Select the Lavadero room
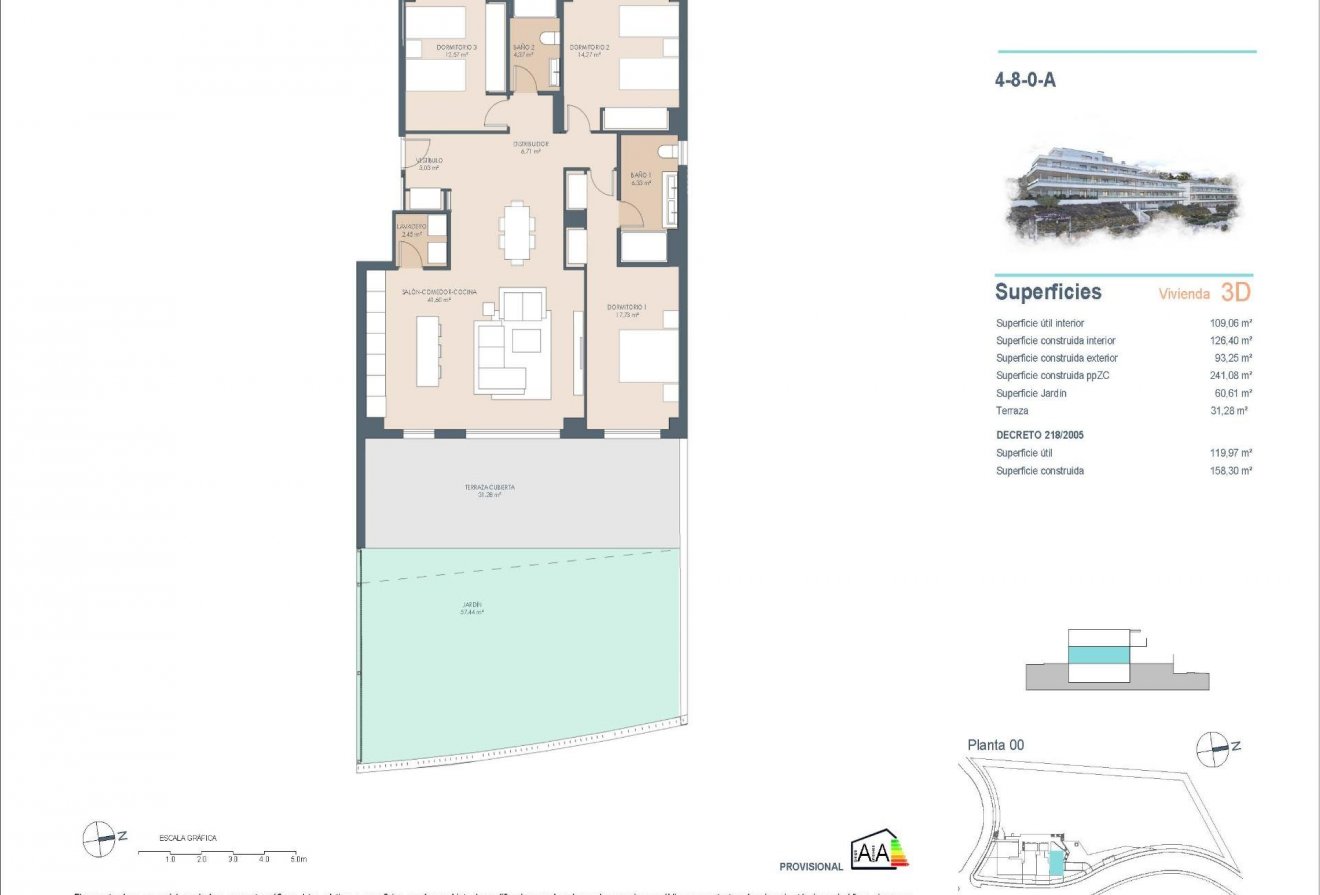1320x895 pixels. (x=412, y=240)
